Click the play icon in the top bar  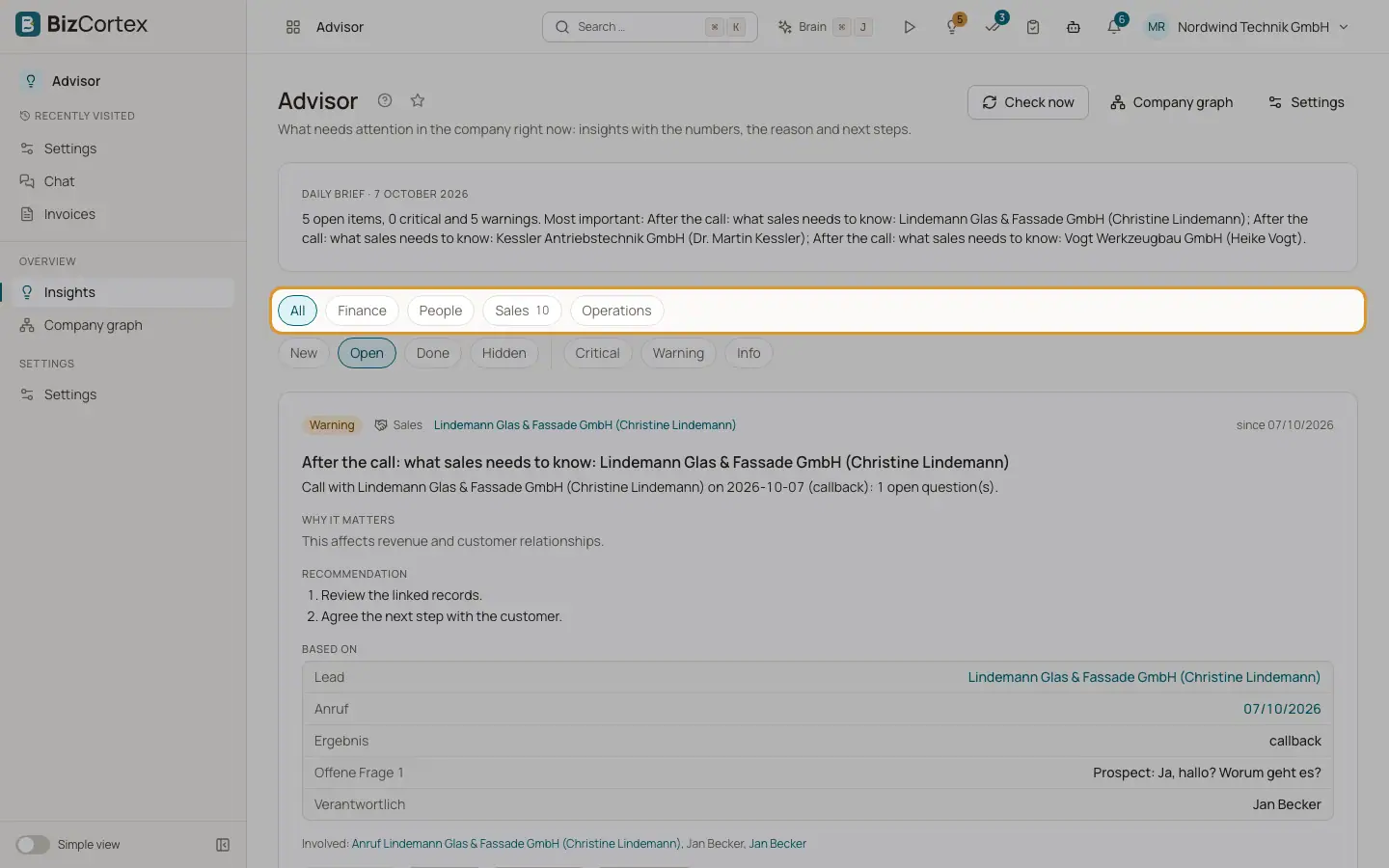(x=909, y=27)
